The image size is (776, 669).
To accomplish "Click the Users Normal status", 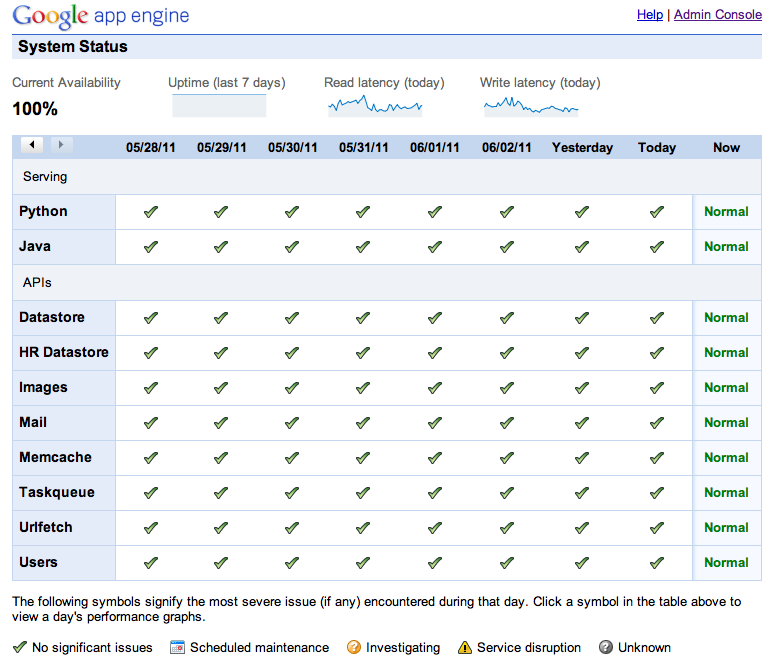I will [x=726, y=563].
